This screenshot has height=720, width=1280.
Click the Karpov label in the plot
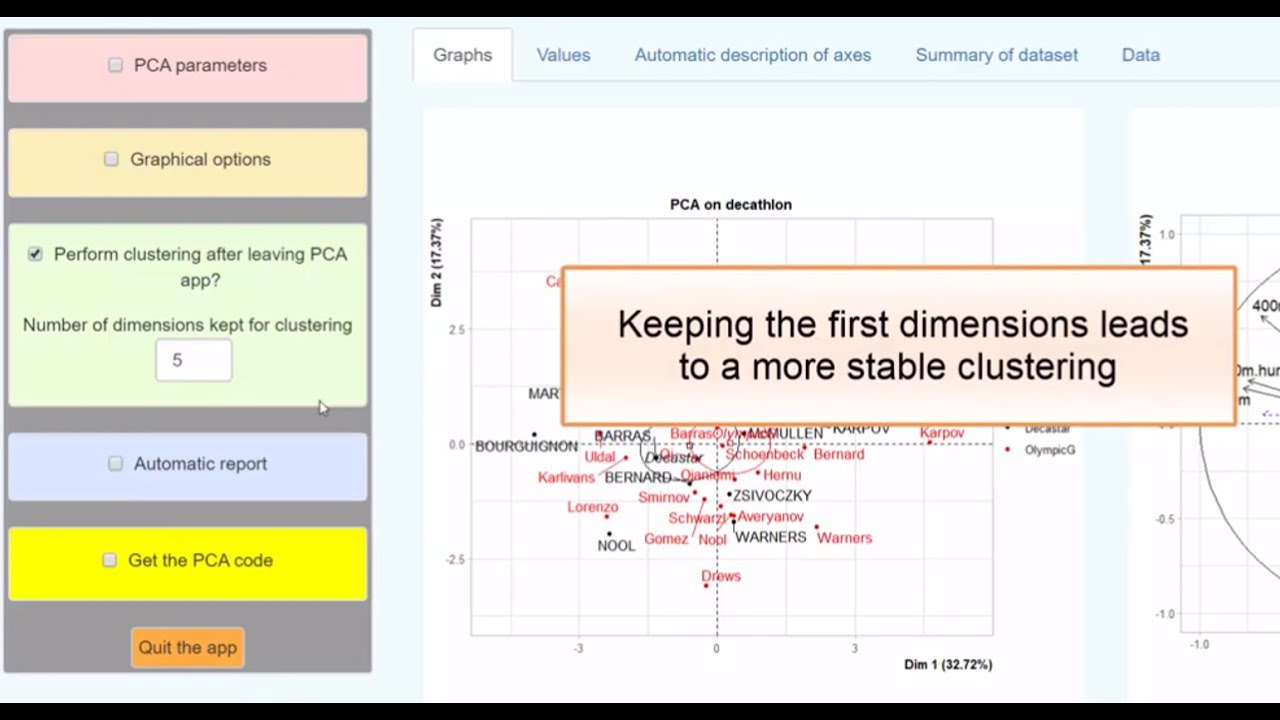(942, 433)
